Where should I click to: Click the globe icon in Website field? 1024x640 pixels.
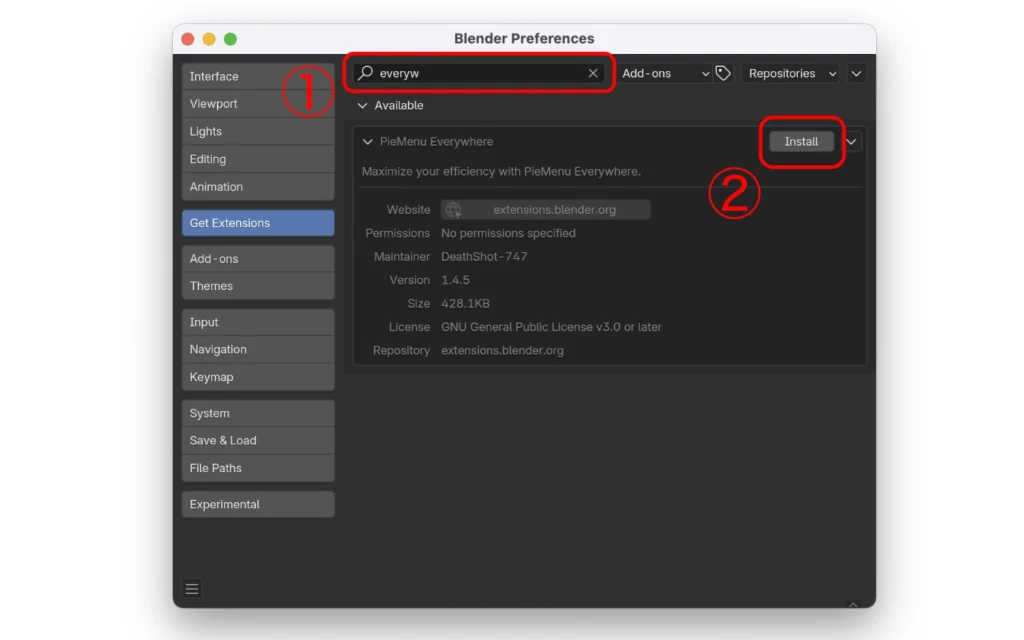453,210
